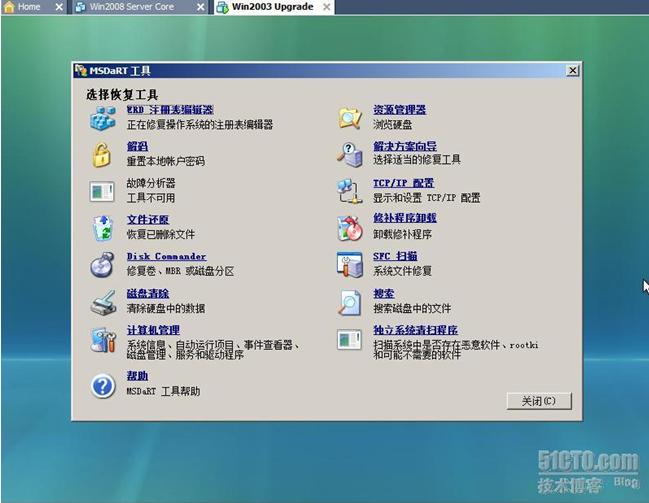Open the 解码 password reset link
The height and width of the screenshot is (503, 649).
click(137, 146)
